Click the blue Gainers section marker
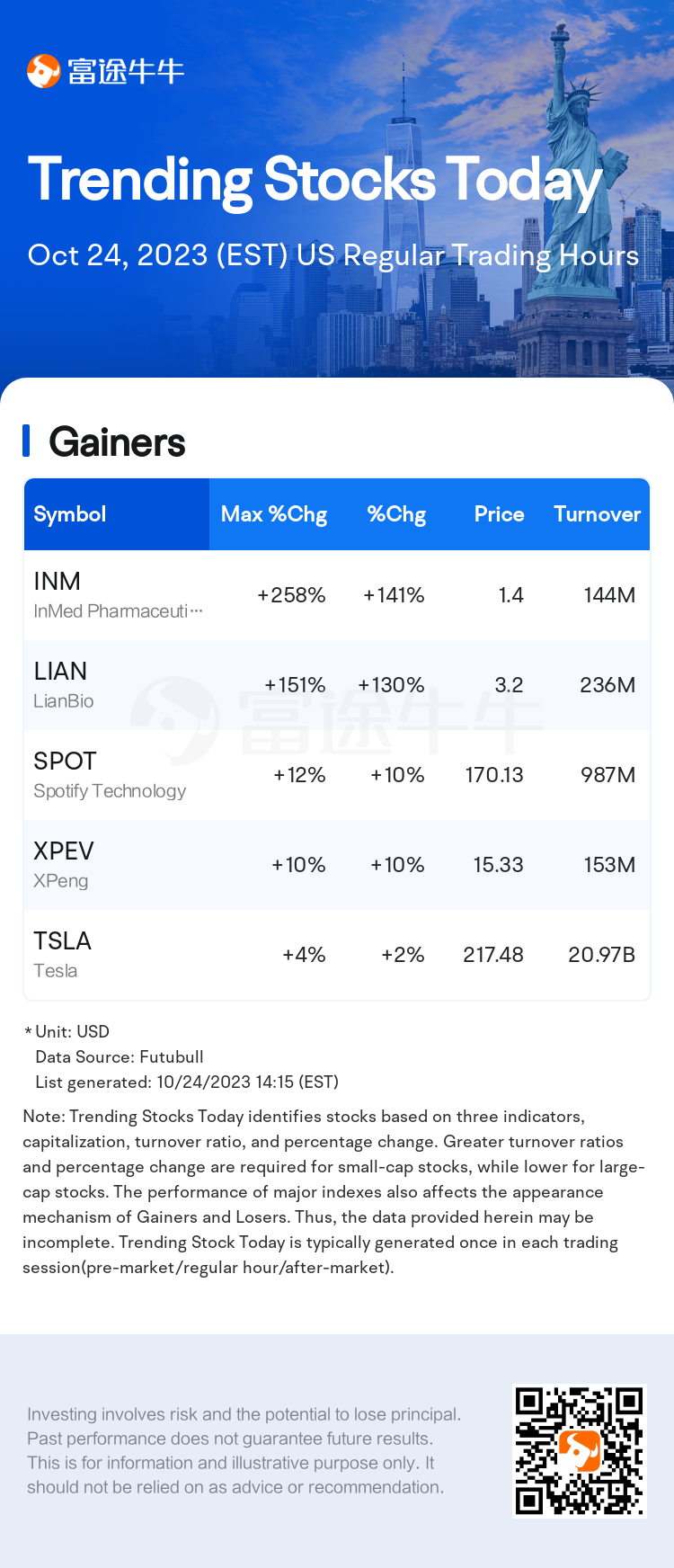 pyautogui.click(x=26, y=441)
